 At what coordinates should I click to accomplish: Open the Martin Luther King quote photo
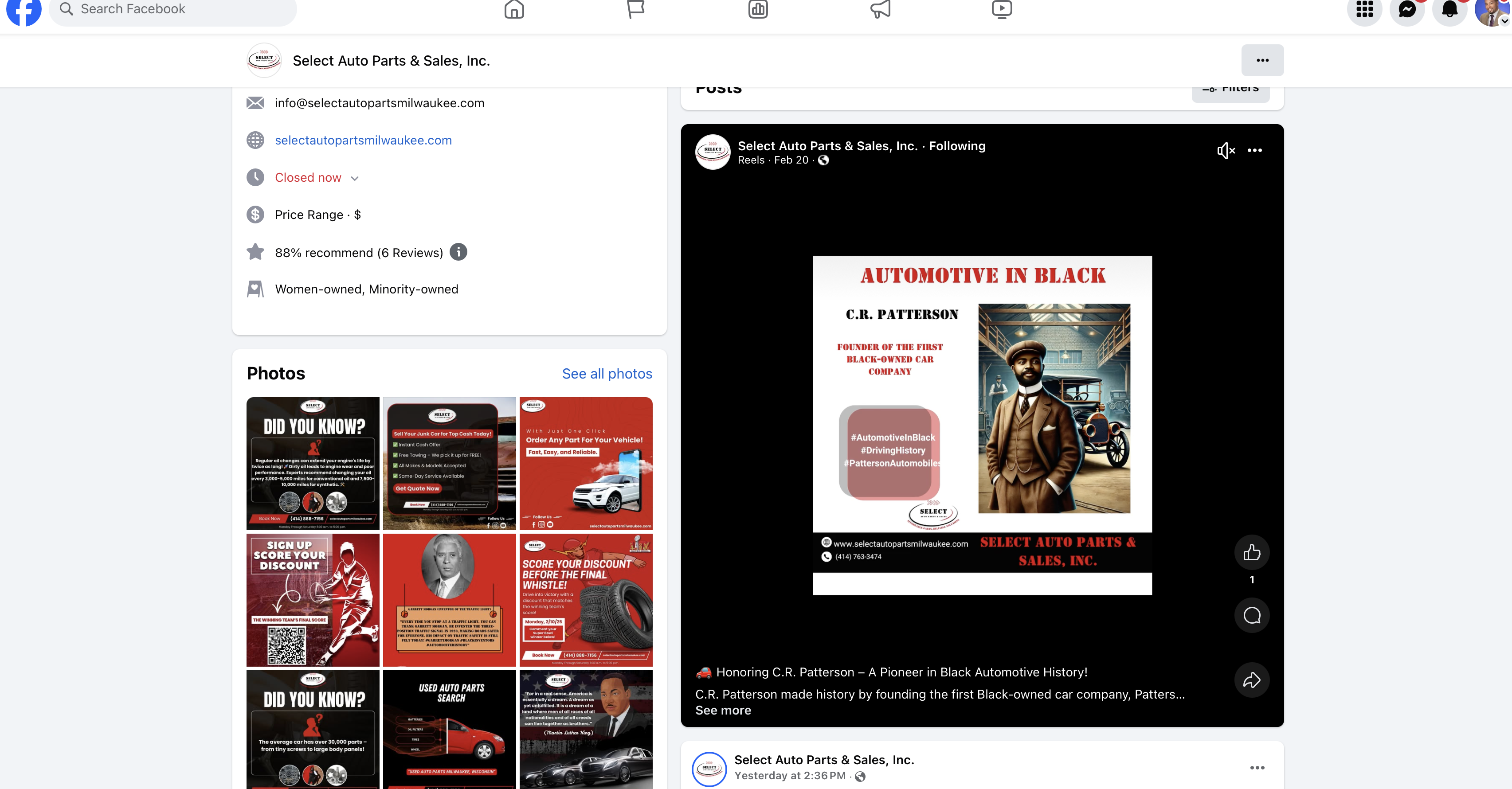tap(586, 729)
